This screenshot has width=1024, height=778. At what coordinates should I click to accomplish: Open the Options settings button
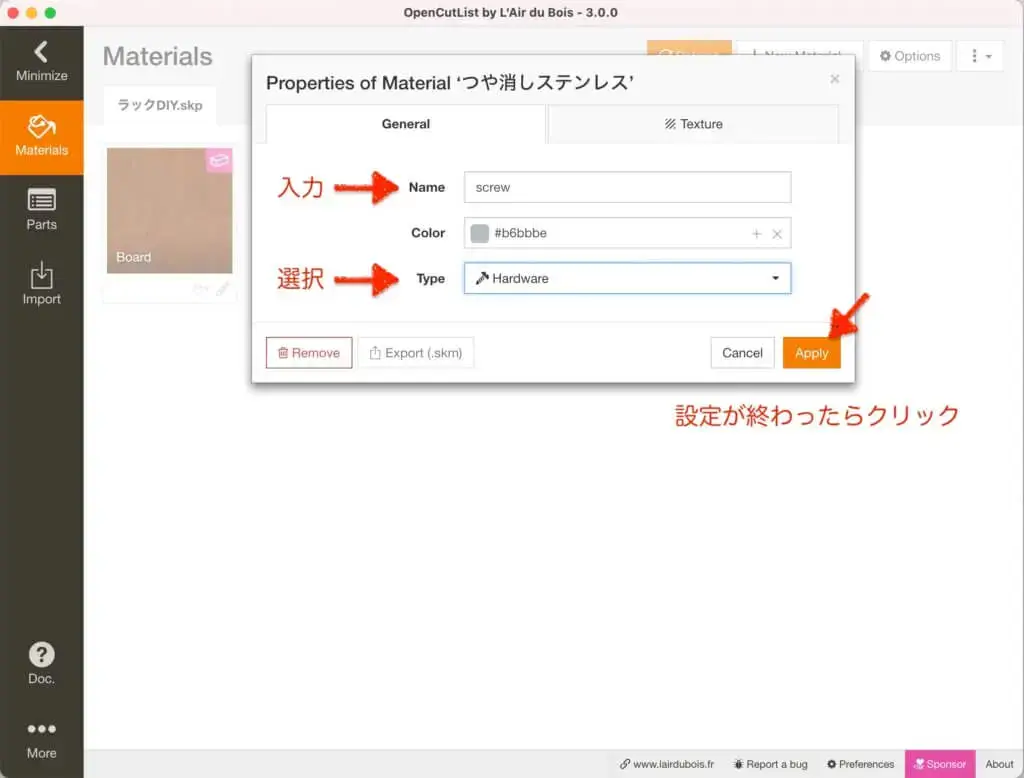(910, 56)
